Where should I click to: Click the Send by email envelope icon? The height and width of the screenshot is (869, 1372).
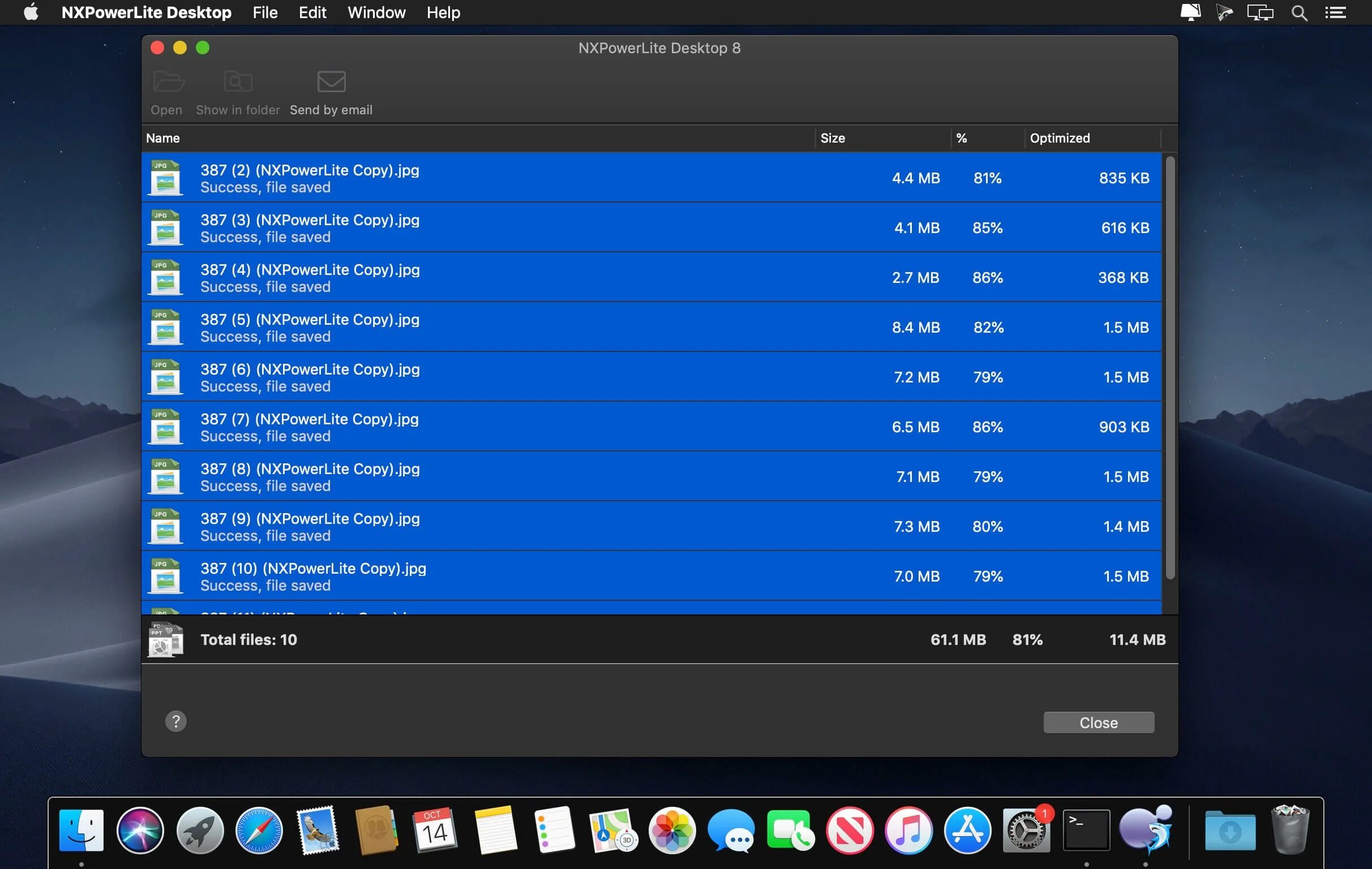[331, 82]
